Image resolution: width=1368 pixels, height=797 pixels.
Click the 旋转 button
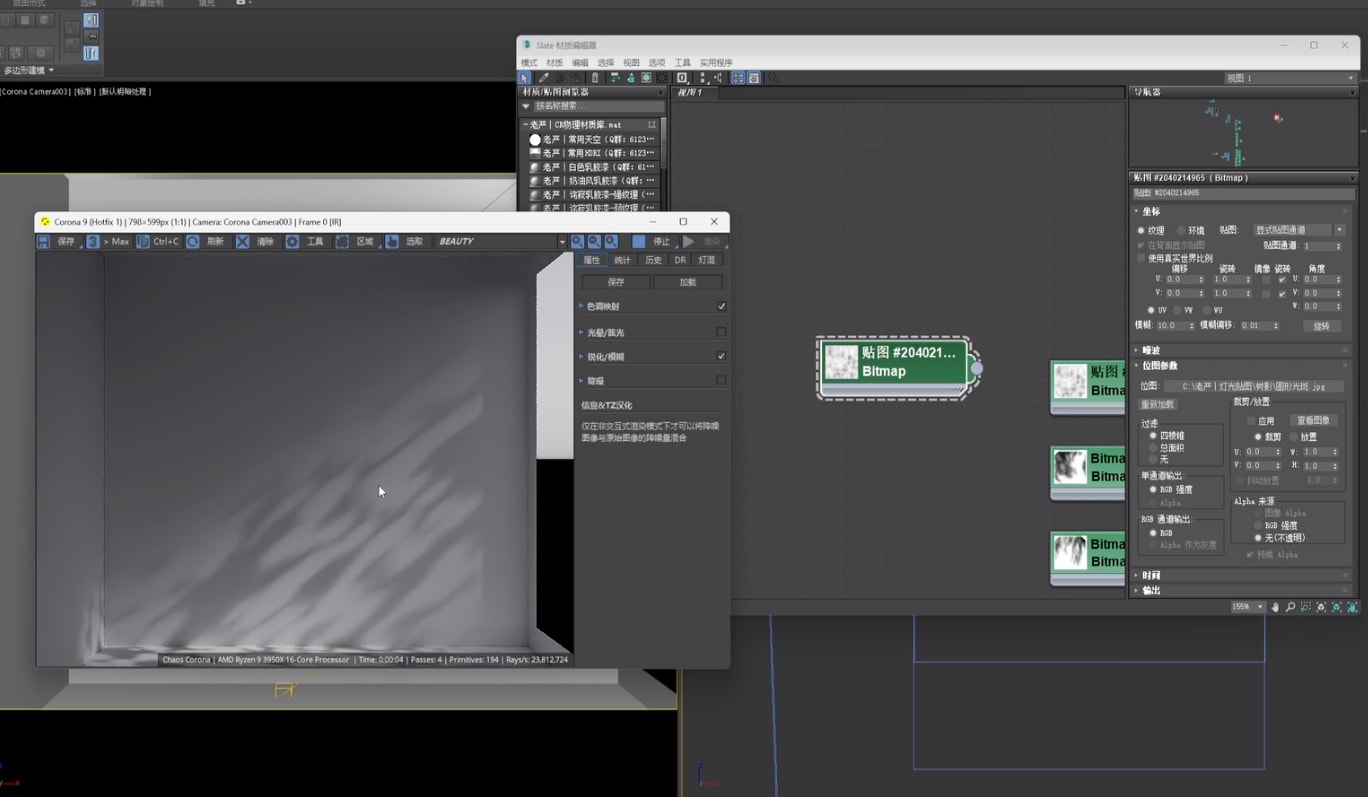[1322, 326]
